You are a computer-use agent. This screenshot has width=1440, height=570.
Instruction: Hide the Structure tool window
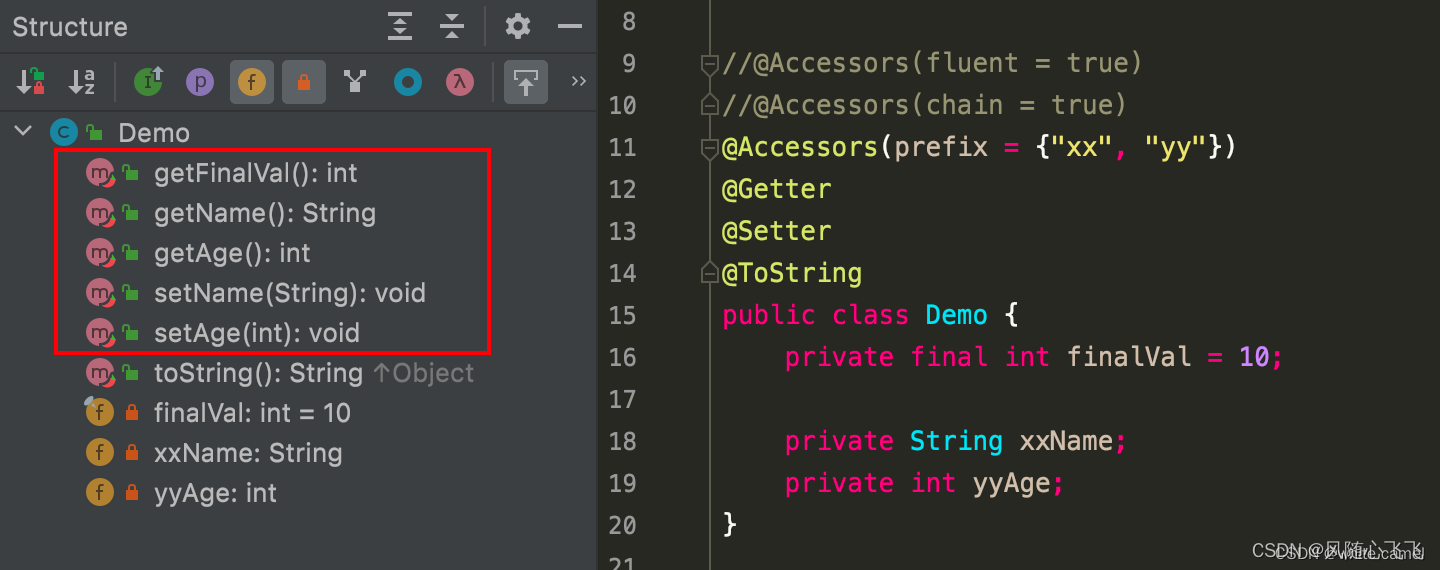click(570, 26)
